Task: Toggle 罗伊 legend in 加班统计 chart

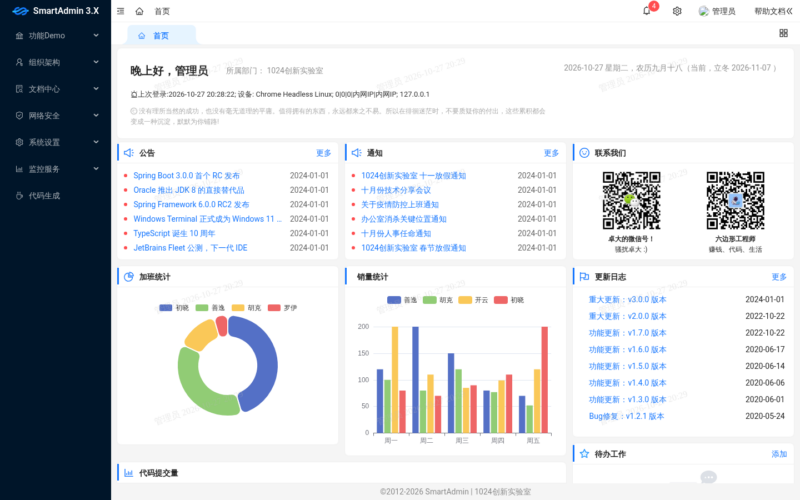Action: tap(283, 308)
